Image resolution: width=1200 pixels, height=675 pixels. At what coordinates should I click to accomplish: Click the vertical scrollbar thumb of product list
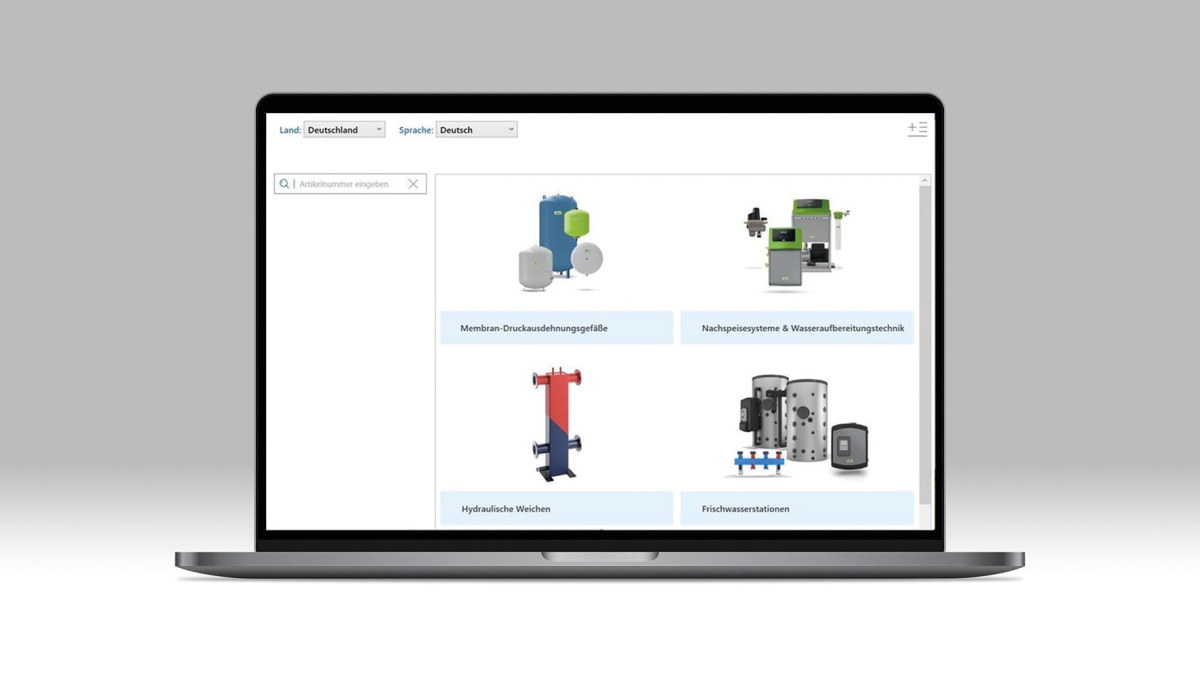925,345
